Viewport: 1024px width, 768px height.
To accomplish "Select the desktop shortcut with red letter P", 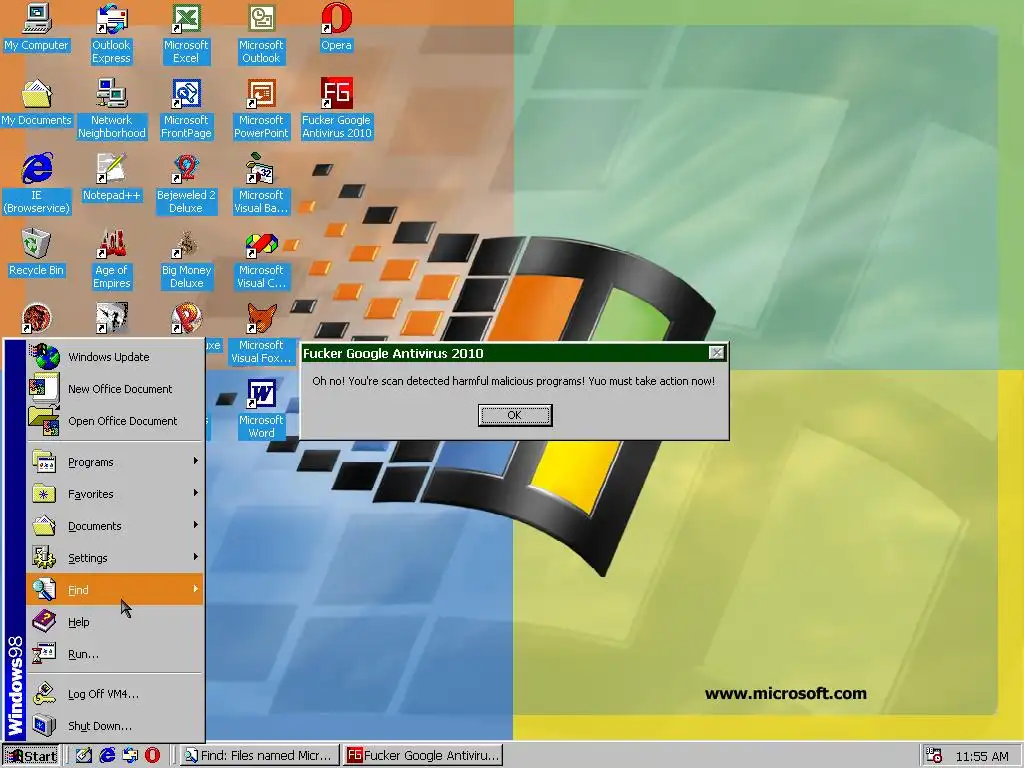I will tap(186, 318).
